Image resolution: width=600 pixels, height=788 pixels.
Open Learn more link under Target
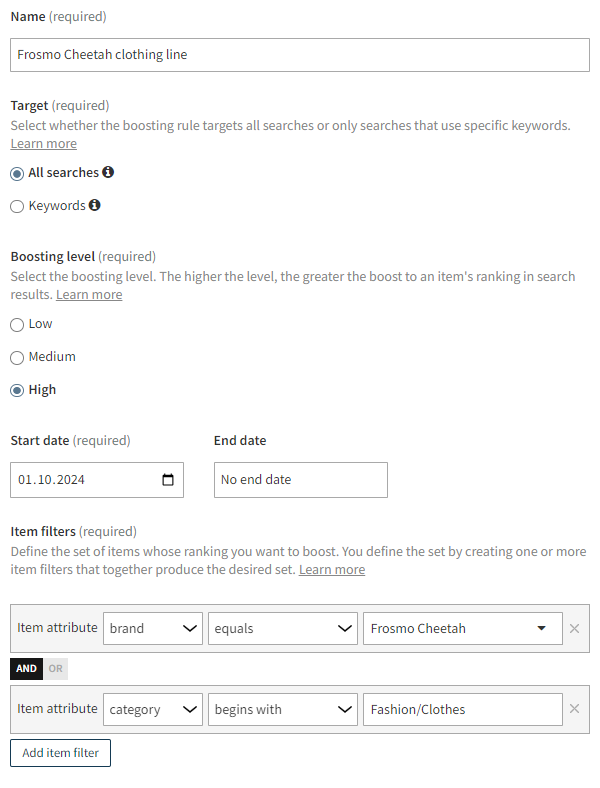43,144
